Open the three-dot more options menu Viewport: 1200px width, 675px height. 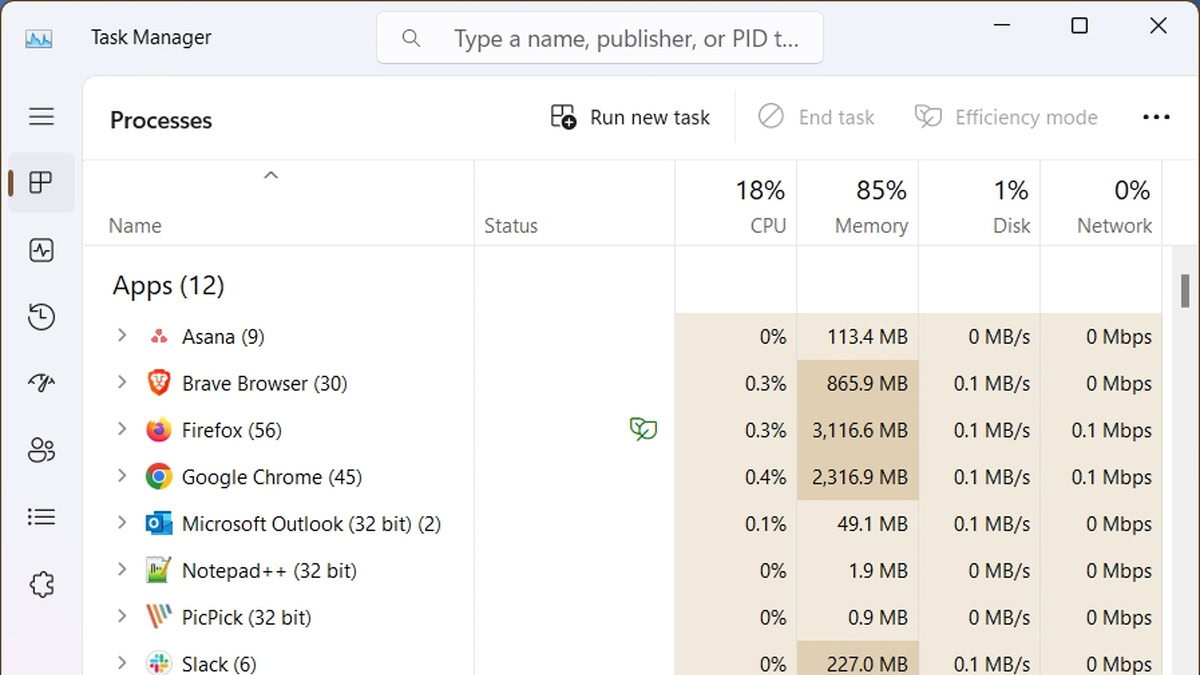(x=1156, y=118)
